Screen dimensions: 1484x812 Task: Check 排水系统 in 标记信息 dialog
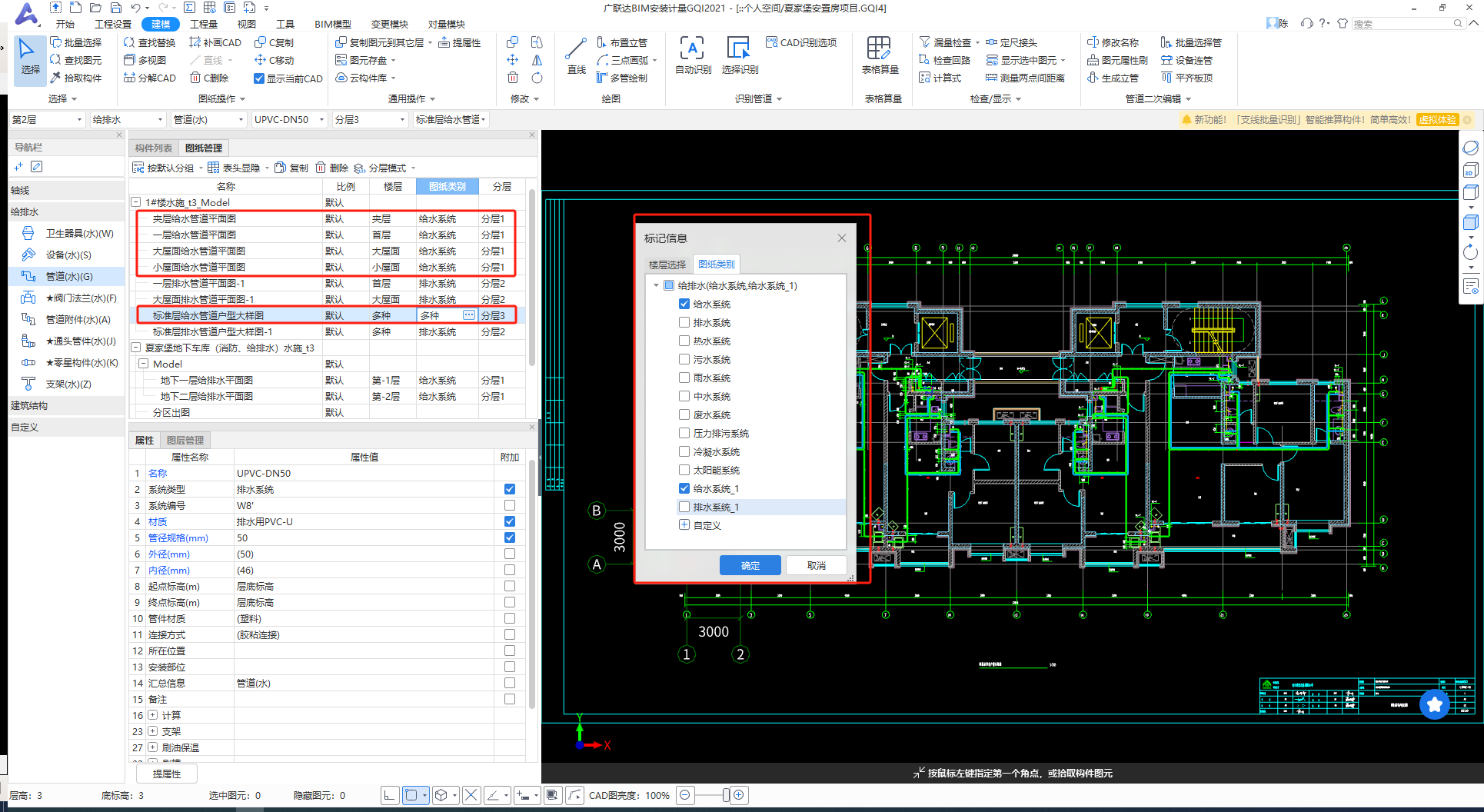pos(684,322)
